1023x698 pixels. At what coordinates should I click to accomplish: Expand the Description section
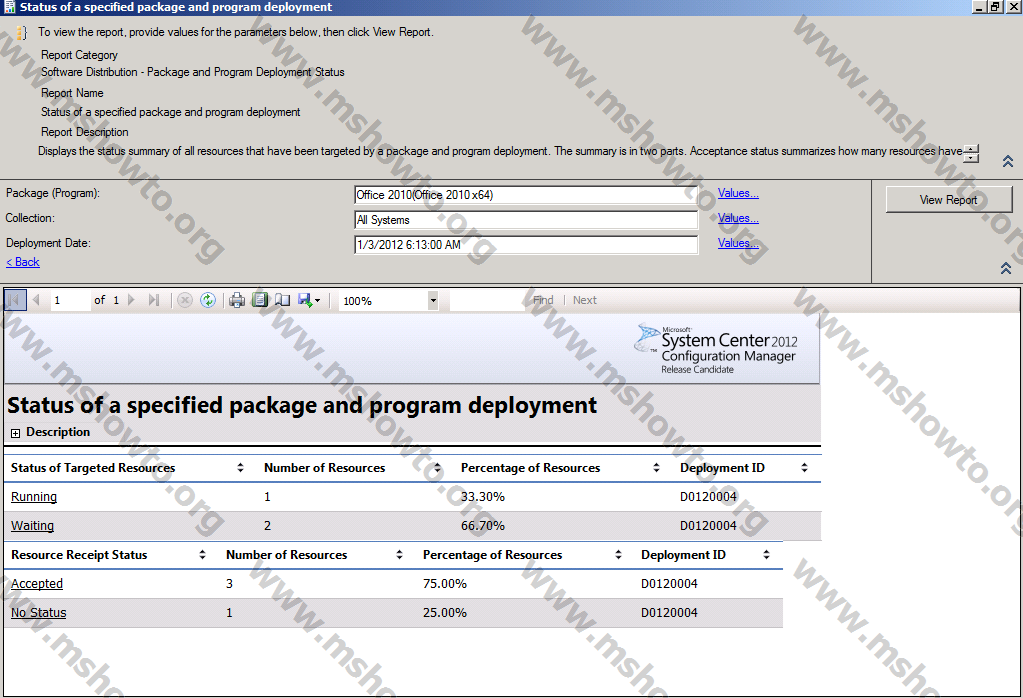click(16, 432)
